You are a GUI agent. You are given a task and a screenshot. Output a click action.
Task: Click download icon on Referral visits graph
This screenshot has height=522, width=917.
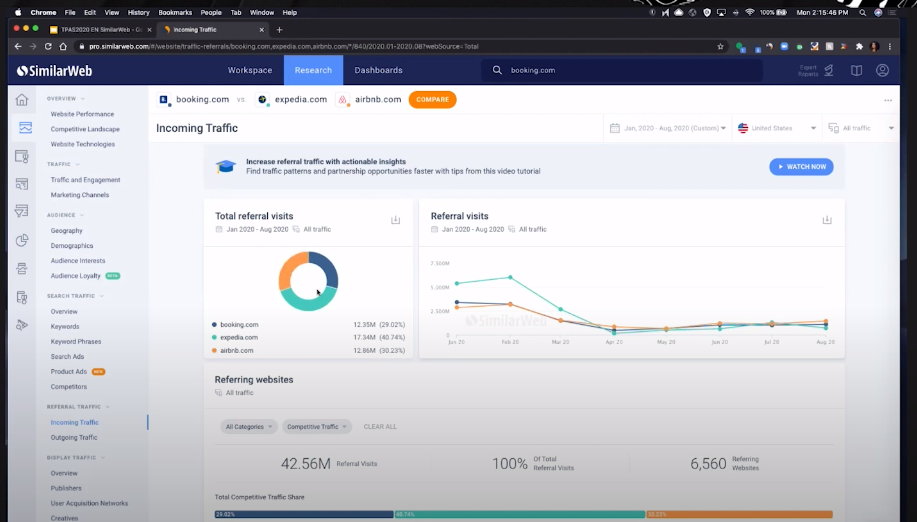pyautogui.click(x=826, y=220)
